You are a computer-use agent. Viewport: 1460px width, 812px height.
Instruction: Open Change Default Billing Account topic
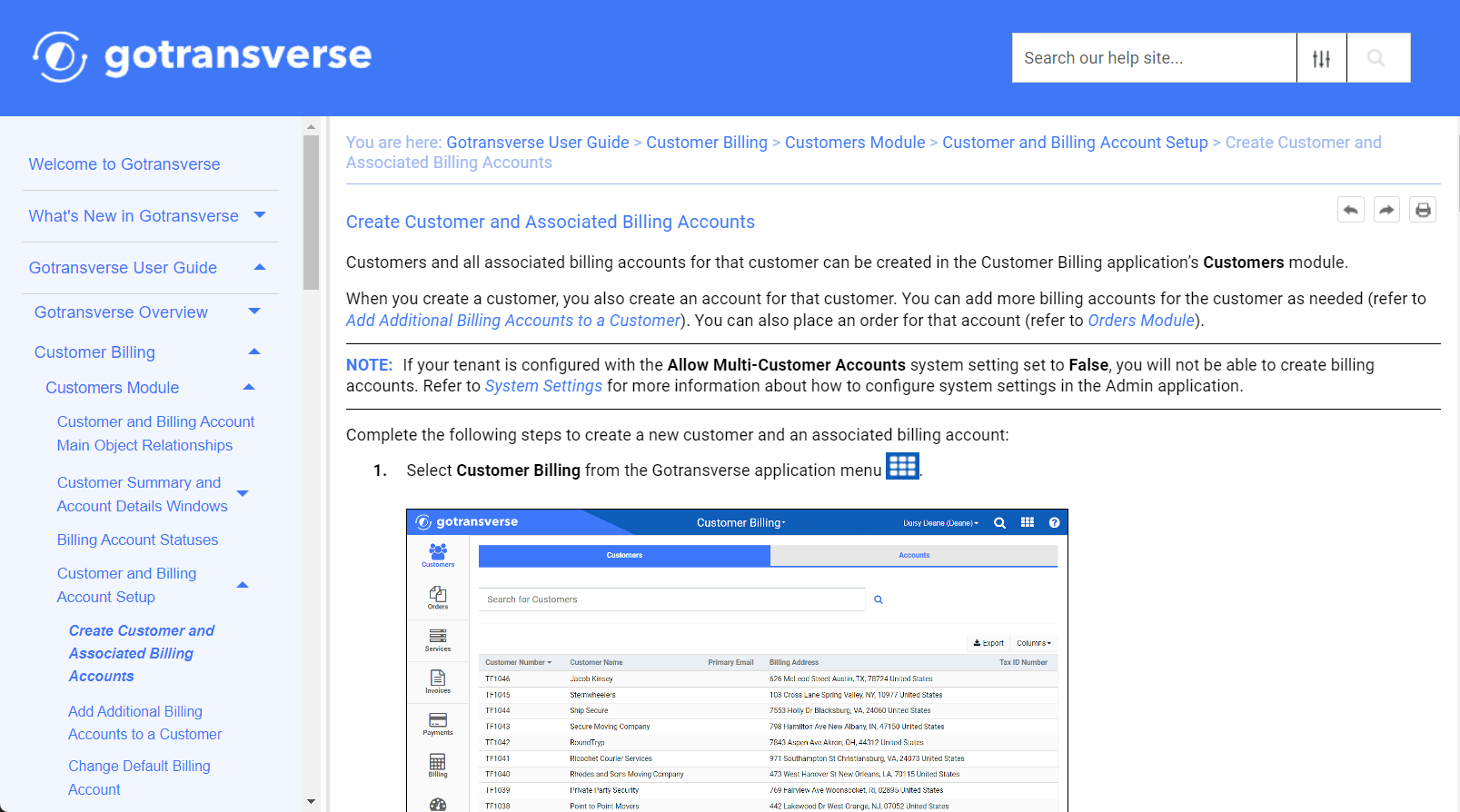139,777
